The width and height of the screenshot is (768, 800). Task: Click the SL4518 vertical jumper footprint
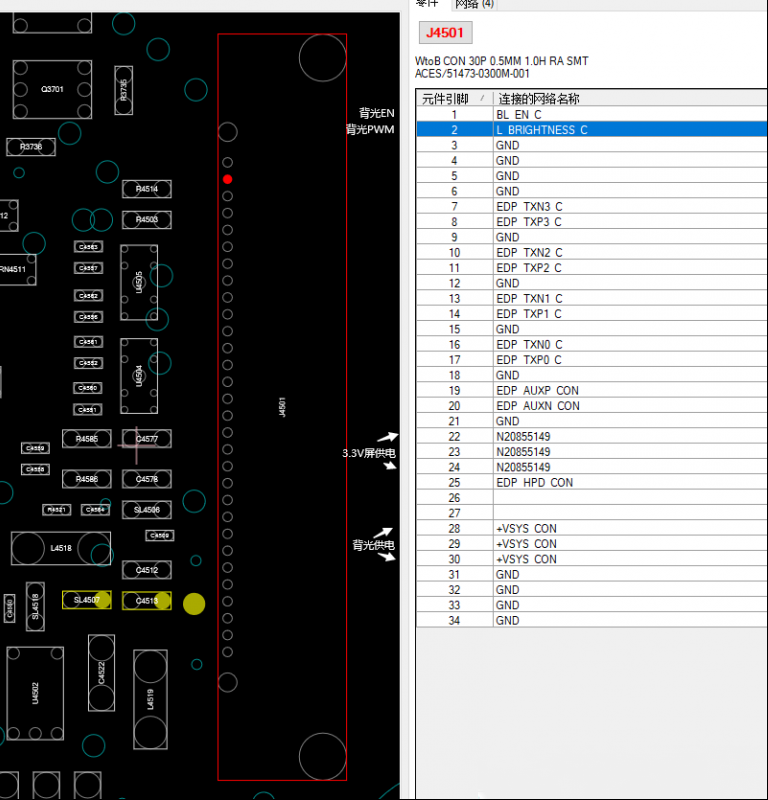tap(35, 607)
